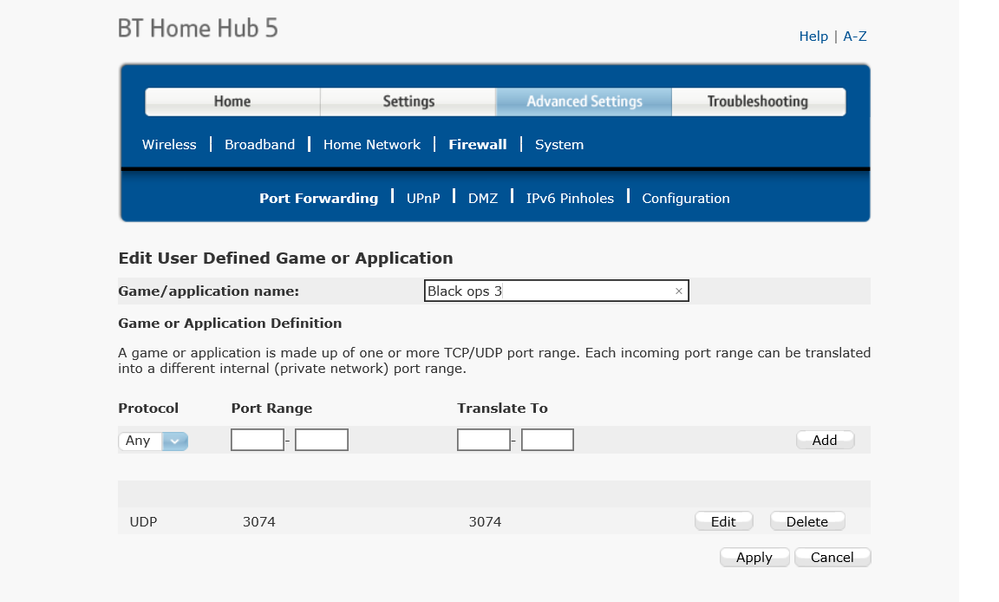The height and width of the screenshot is (602, 999).
Task: Focus the Game/application name field
Action: [x=556, y=291]
